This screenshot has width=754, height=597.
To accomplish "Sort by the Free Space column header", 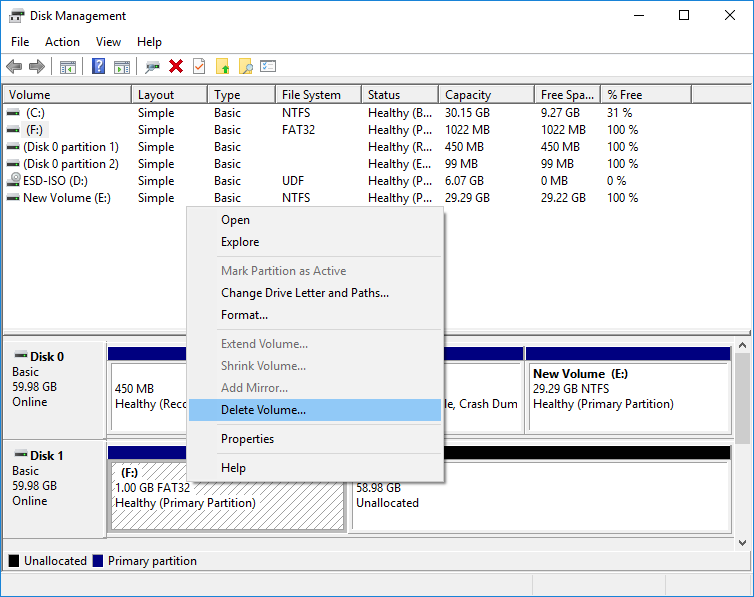I will (x=568, y=95).
